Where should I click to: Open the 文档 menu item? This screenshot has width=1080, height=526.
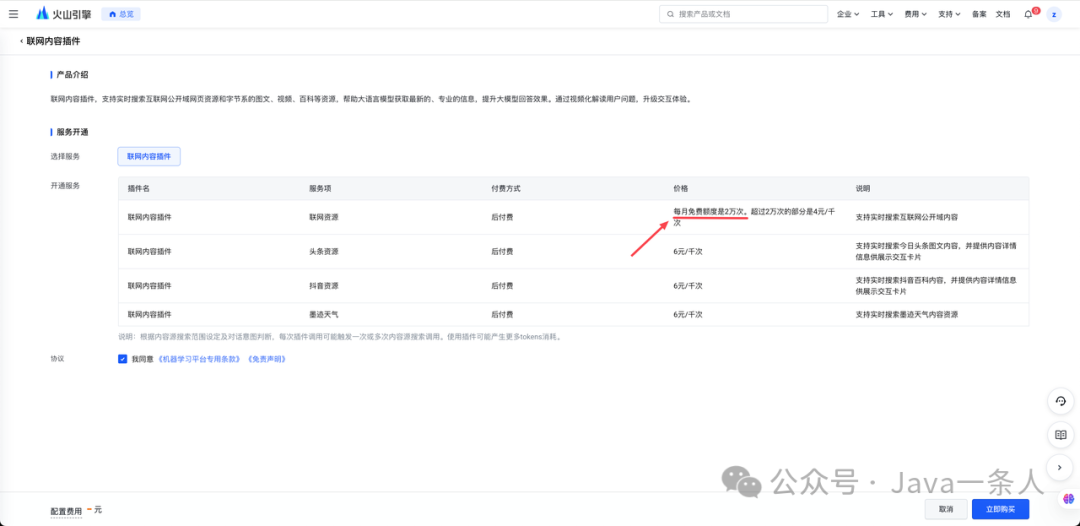(x=1003, y=14)
